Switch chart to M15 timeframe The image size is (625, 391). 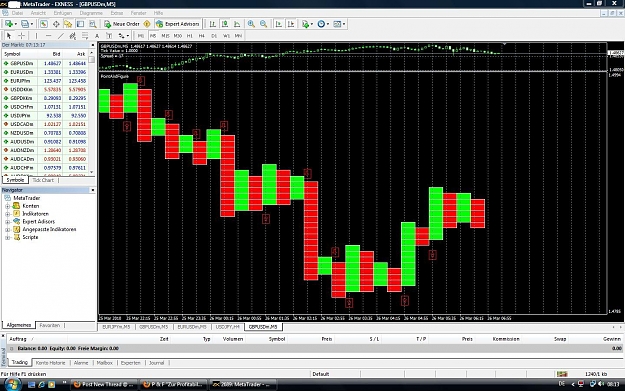(x=165, y=36)
